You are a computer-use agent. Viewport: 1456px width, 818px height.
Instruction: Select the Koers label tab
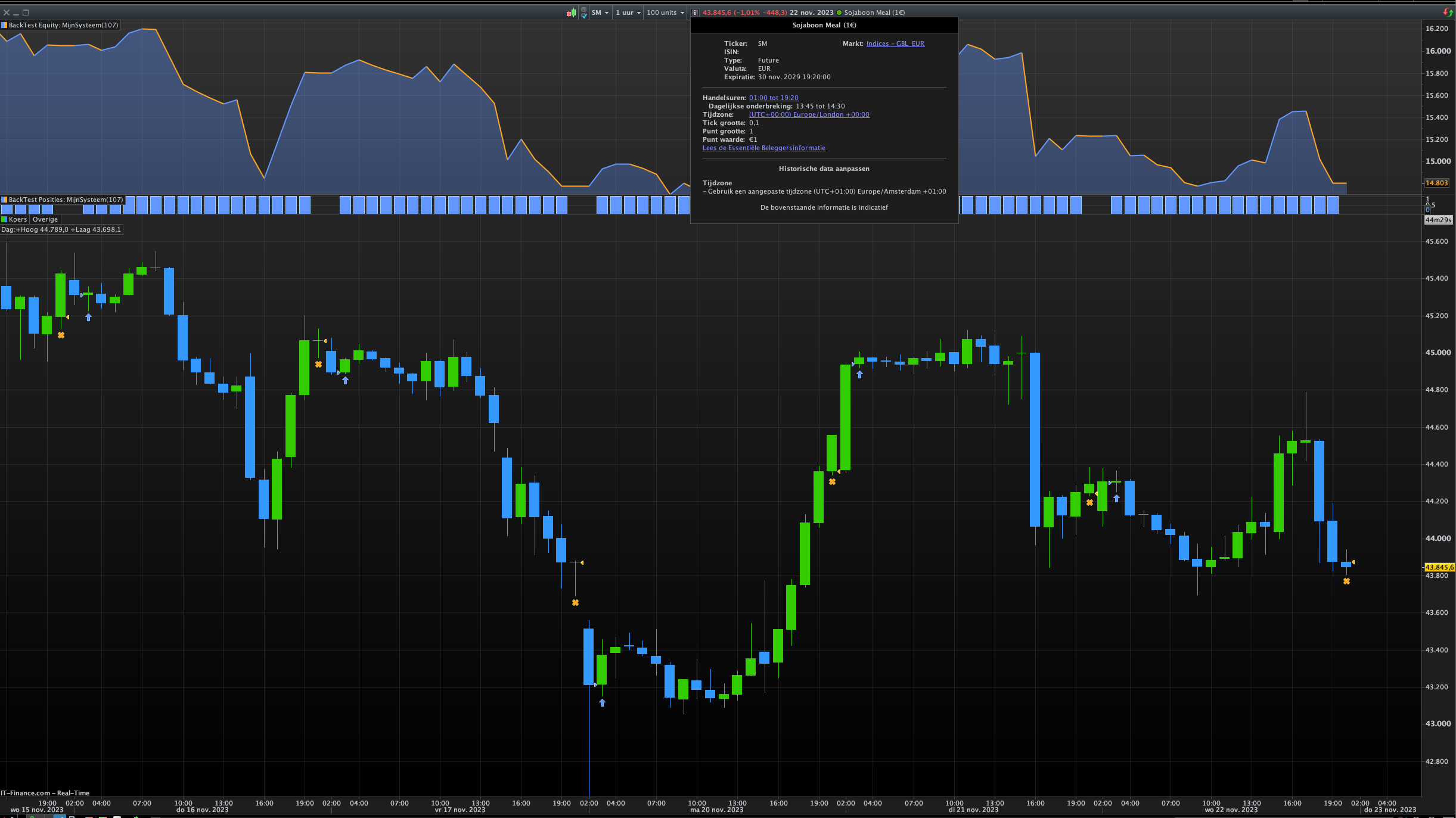(x=18, y=219)
